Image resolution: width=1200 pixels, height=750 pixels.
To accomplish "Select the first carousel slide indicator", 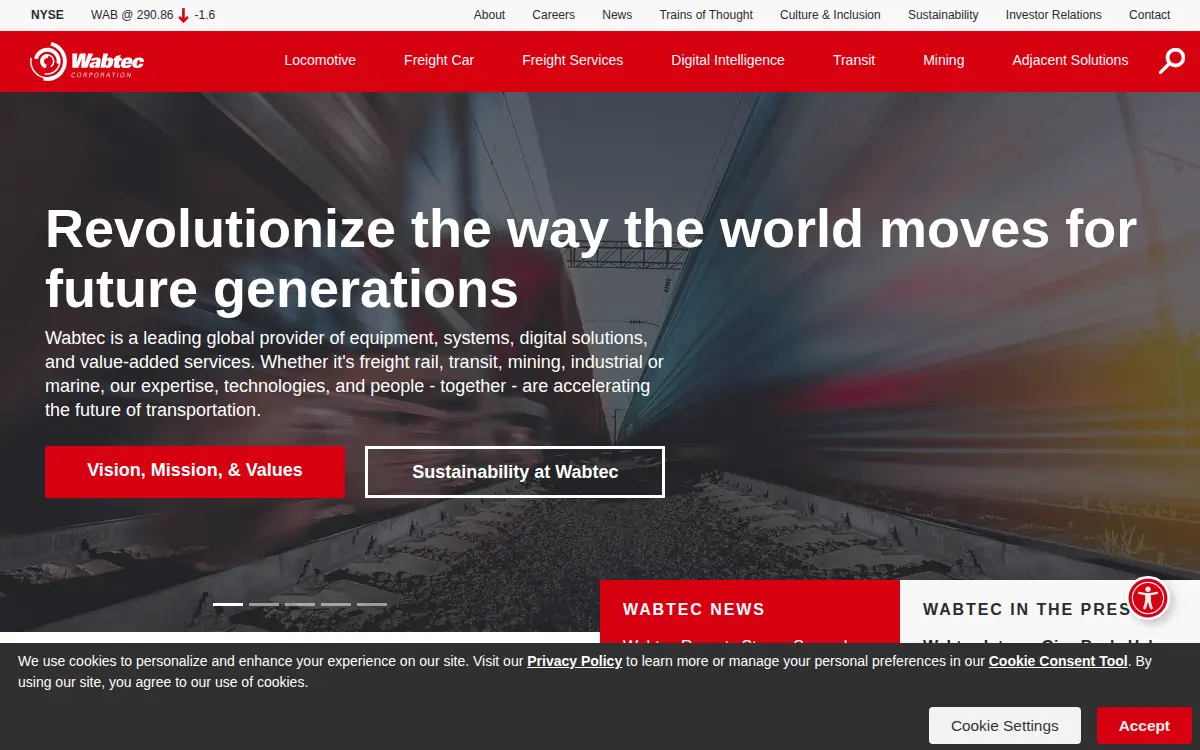I will [228, 604].
